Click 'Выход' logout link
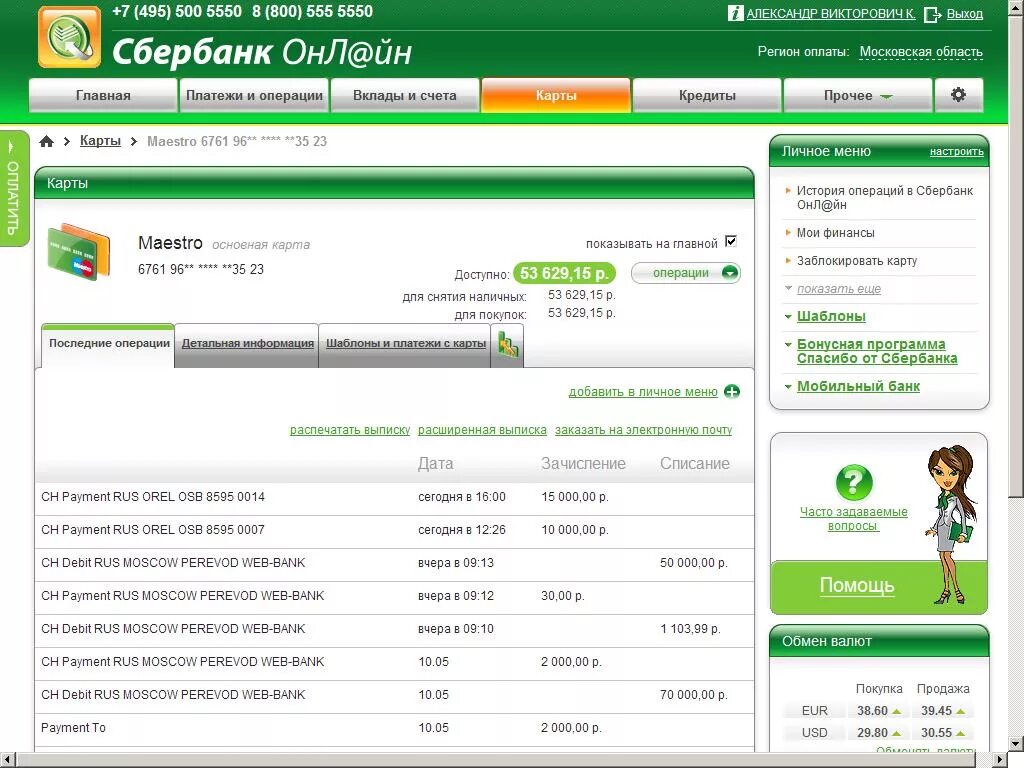Image resolution: width=1024 pixels, height=768 pixels. [964, 14]
